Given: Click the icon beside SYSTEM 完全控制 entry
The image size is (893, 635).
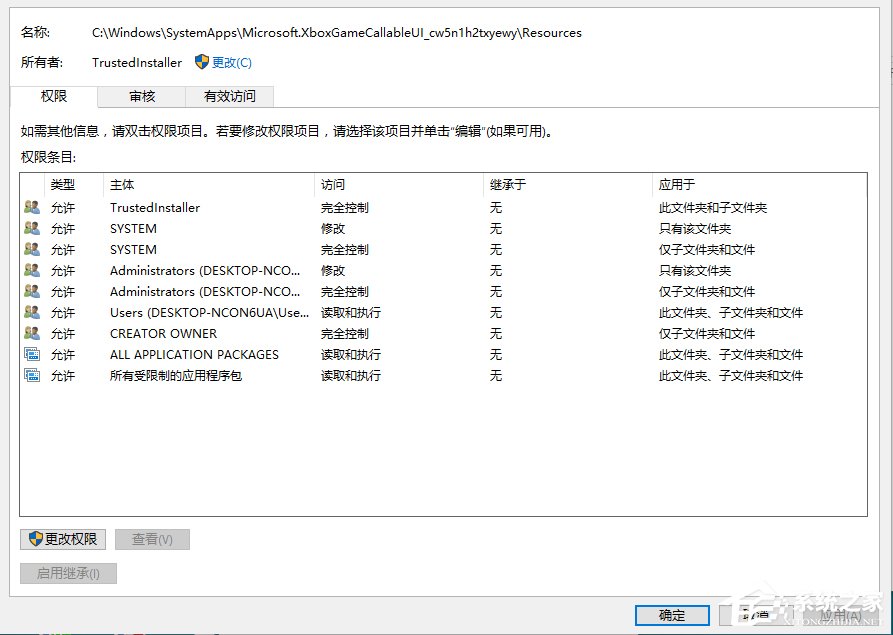Looking at the screenshot, I should point(33,249).
